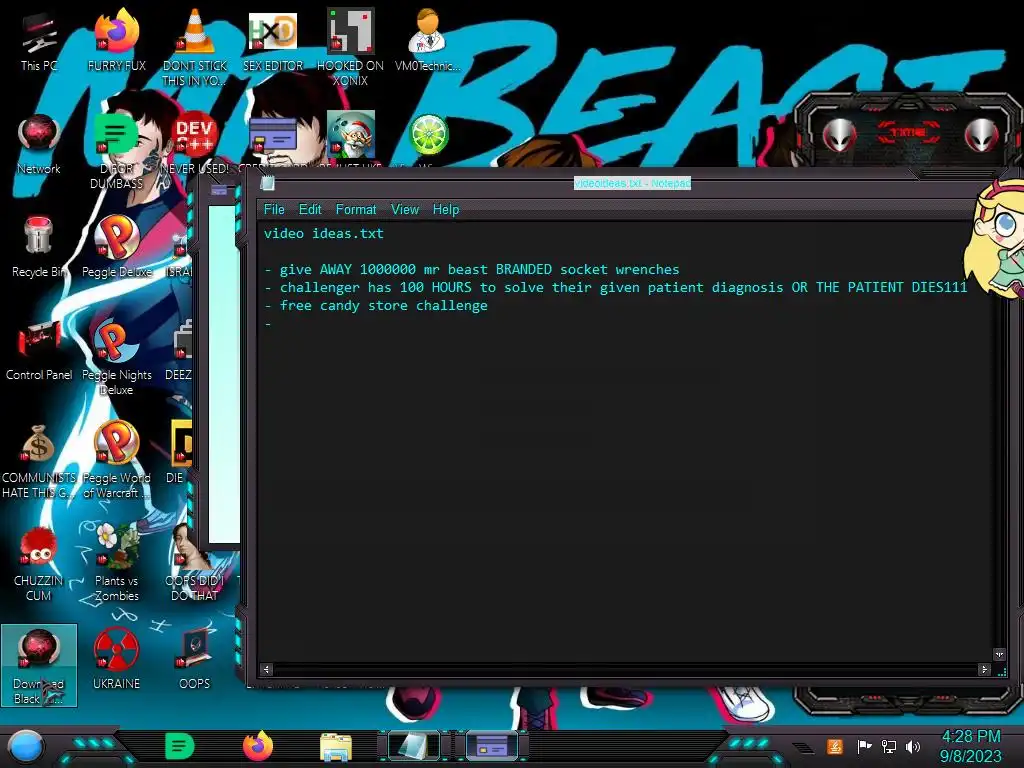Click red center display of alien gadget
Screen dimensions: 1024x768
pos(908,133)
